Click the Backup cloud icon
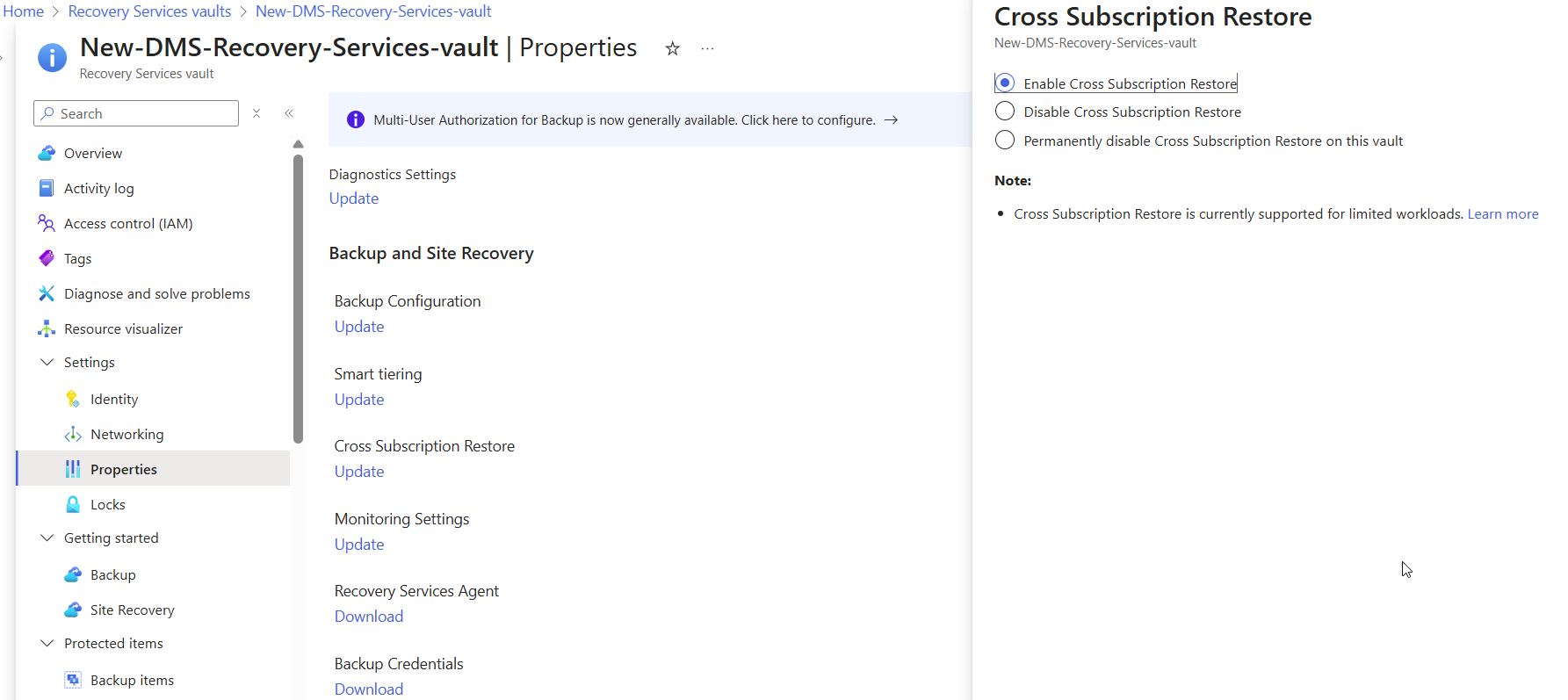Viewport: 1568px width, 700px height. pyautogui.click(x=73, y=574)
